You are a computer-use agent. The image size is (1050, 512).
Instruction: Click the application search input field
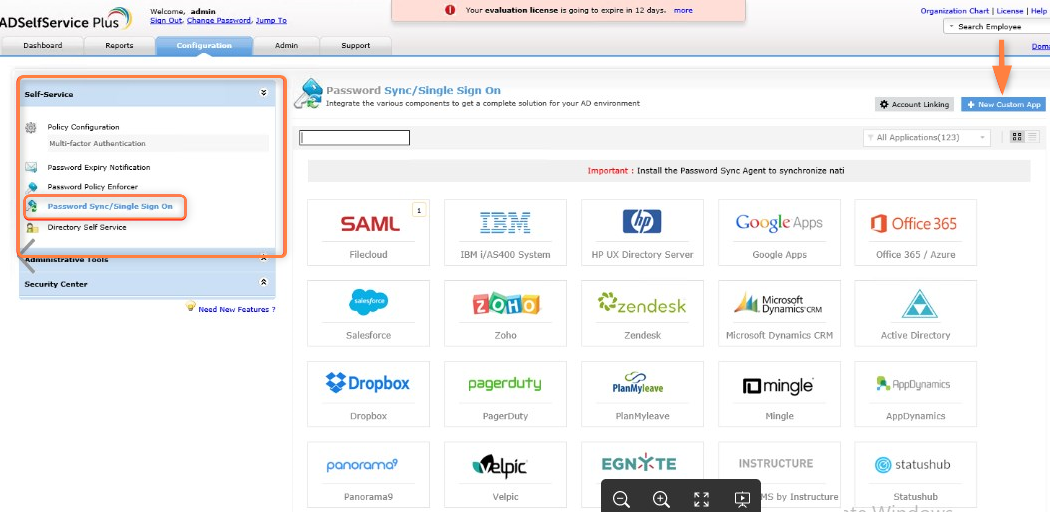point(355,138)
